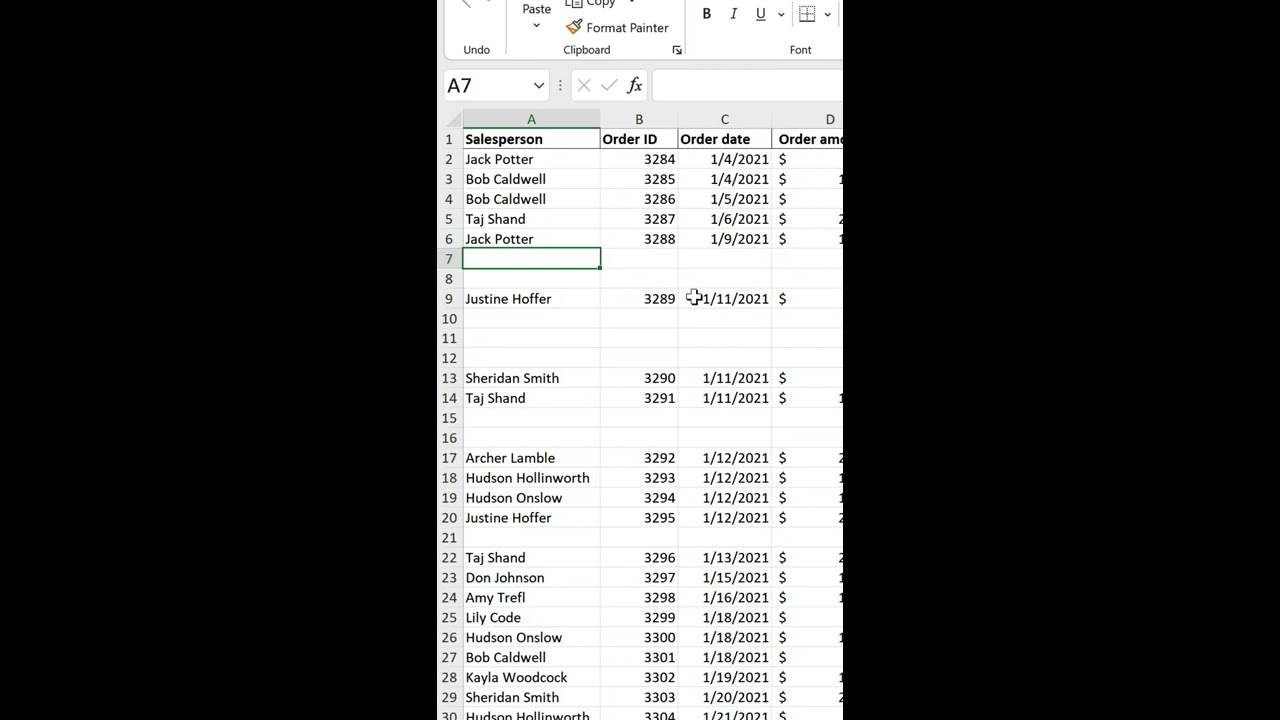Click Order ID 3303 cell
Viewport: 1280px width, 720px height.
639,698
